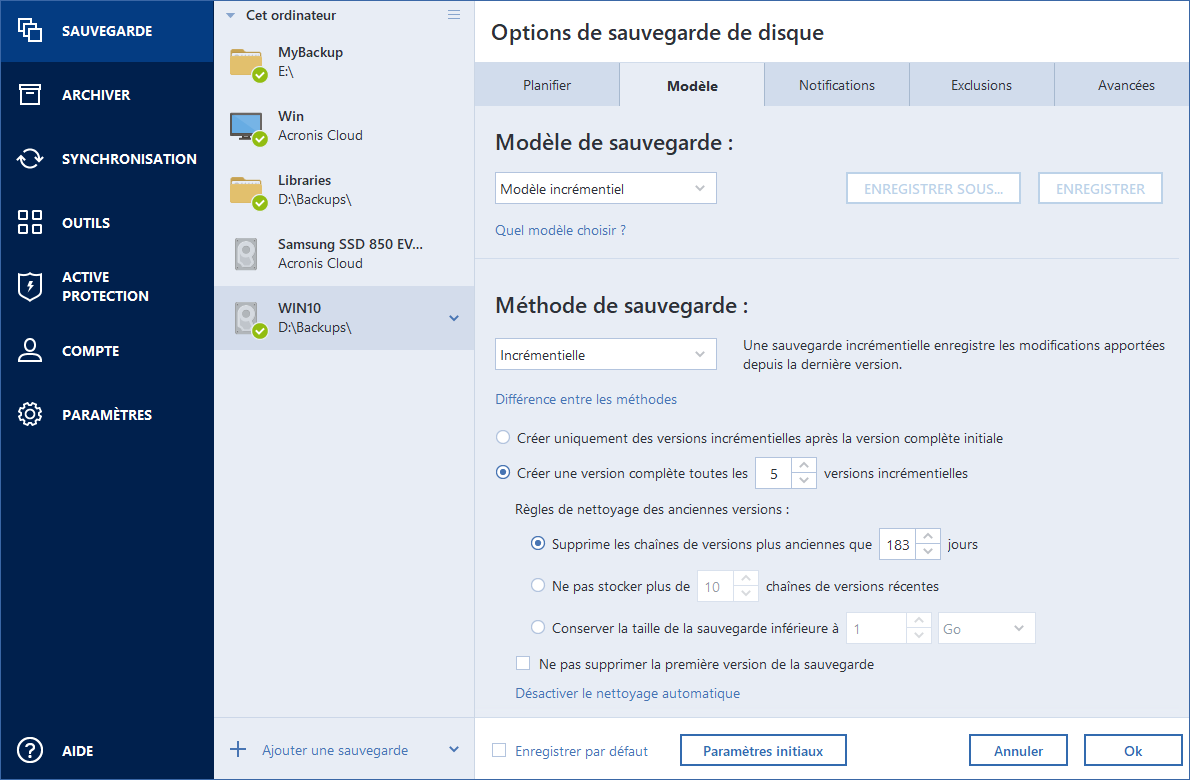The width and height of the screenshot is (1190, 780).
Task: Switch to the Planifier tab
Action: point(547,85)
